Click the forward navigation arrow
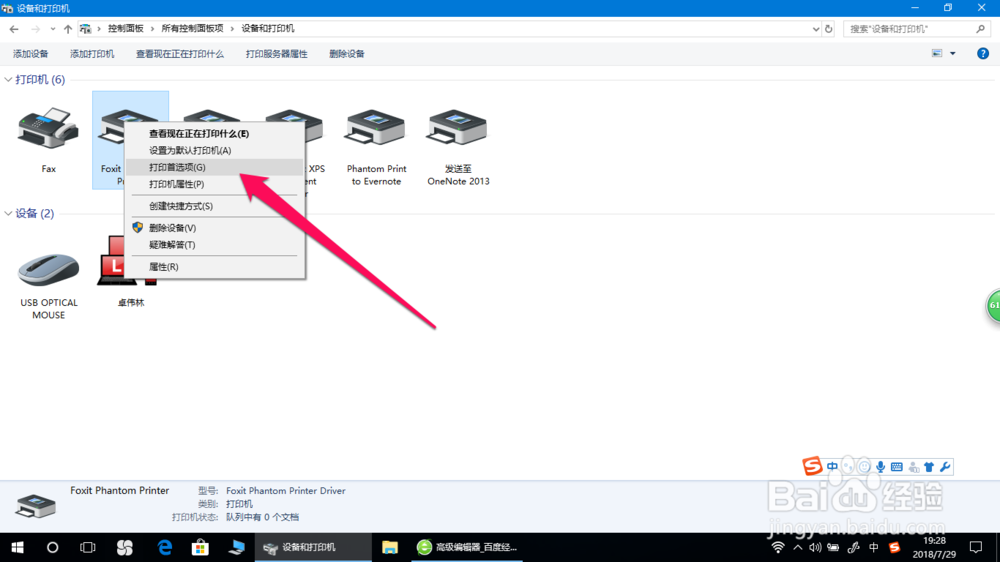The height and width of the screenshot is (562, 1000). click(x=35, y=29)
